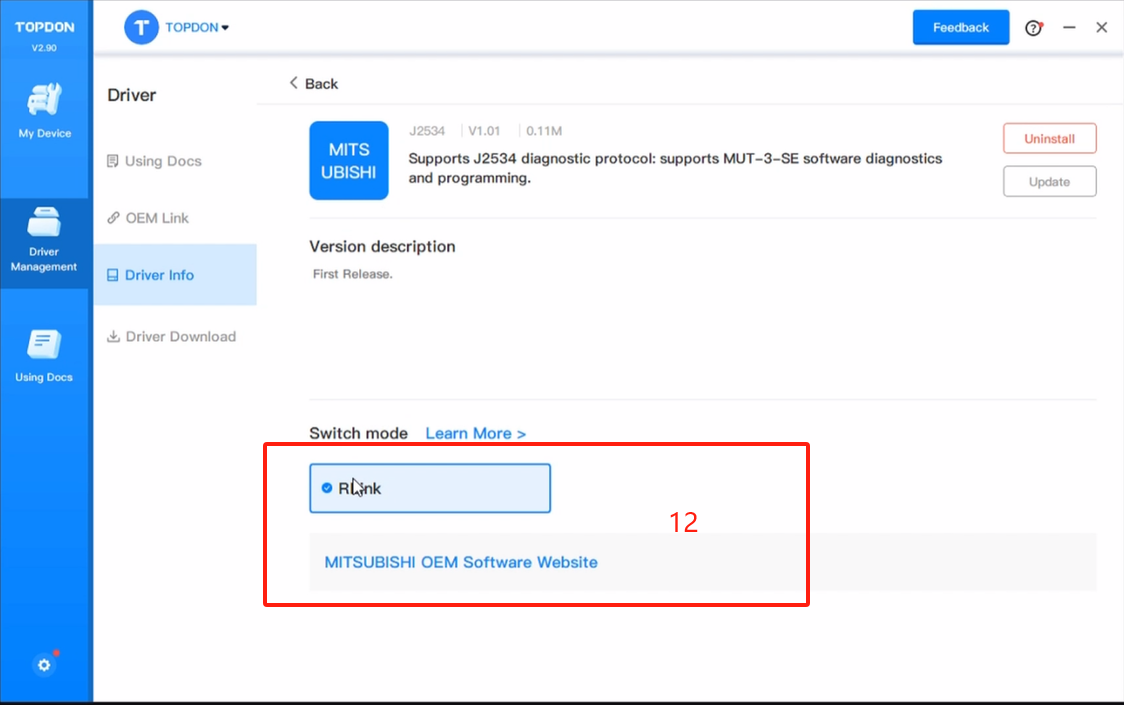The width and height of the screenshot is (1124, 705).
Task: Open the OEM Link menu item
Action: pyautogui.click(x=157, y=218)
